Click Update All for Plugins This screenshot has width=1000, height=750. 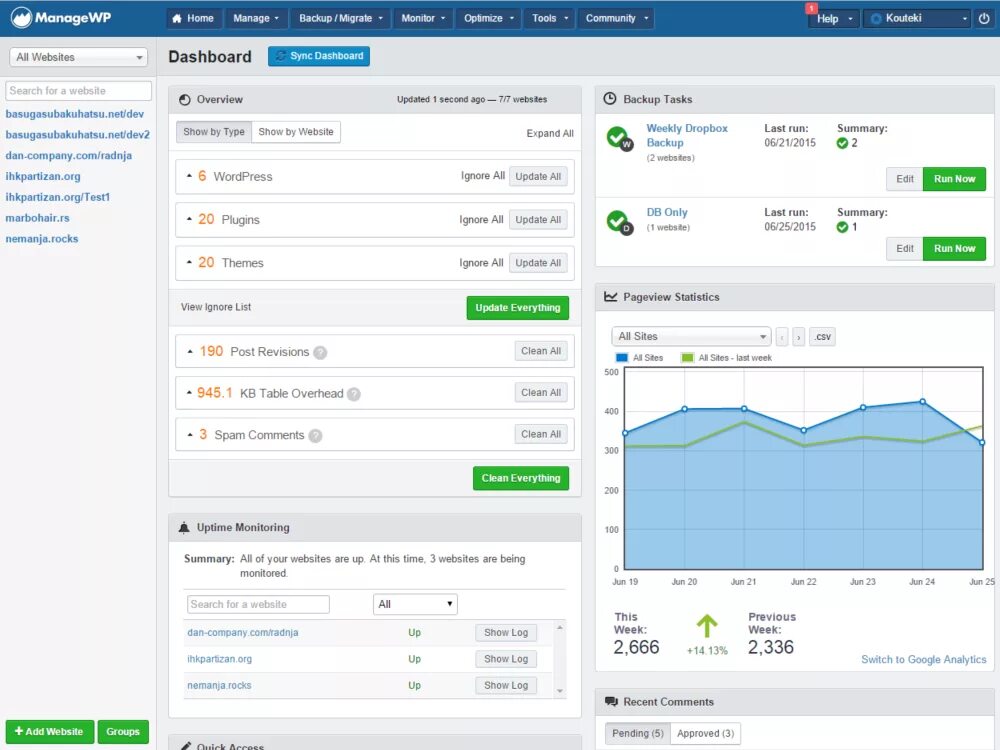(538, 219)
